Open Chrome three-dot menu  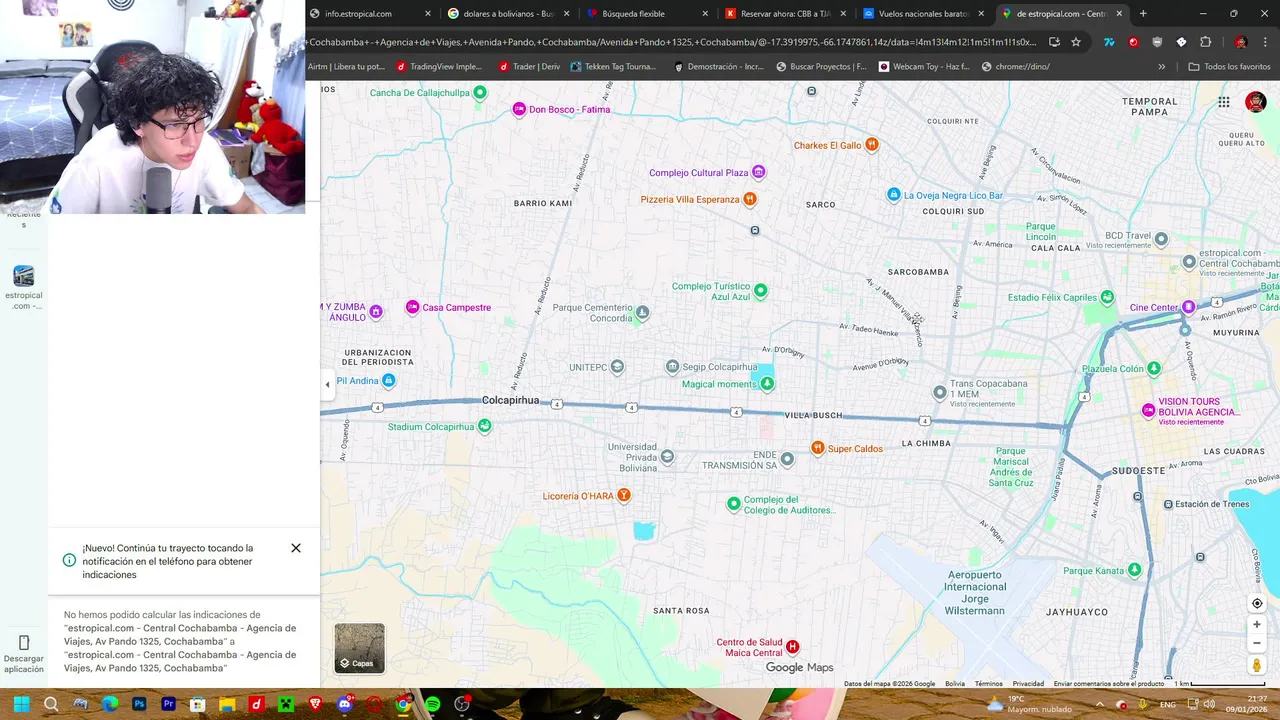point(1266,42)
